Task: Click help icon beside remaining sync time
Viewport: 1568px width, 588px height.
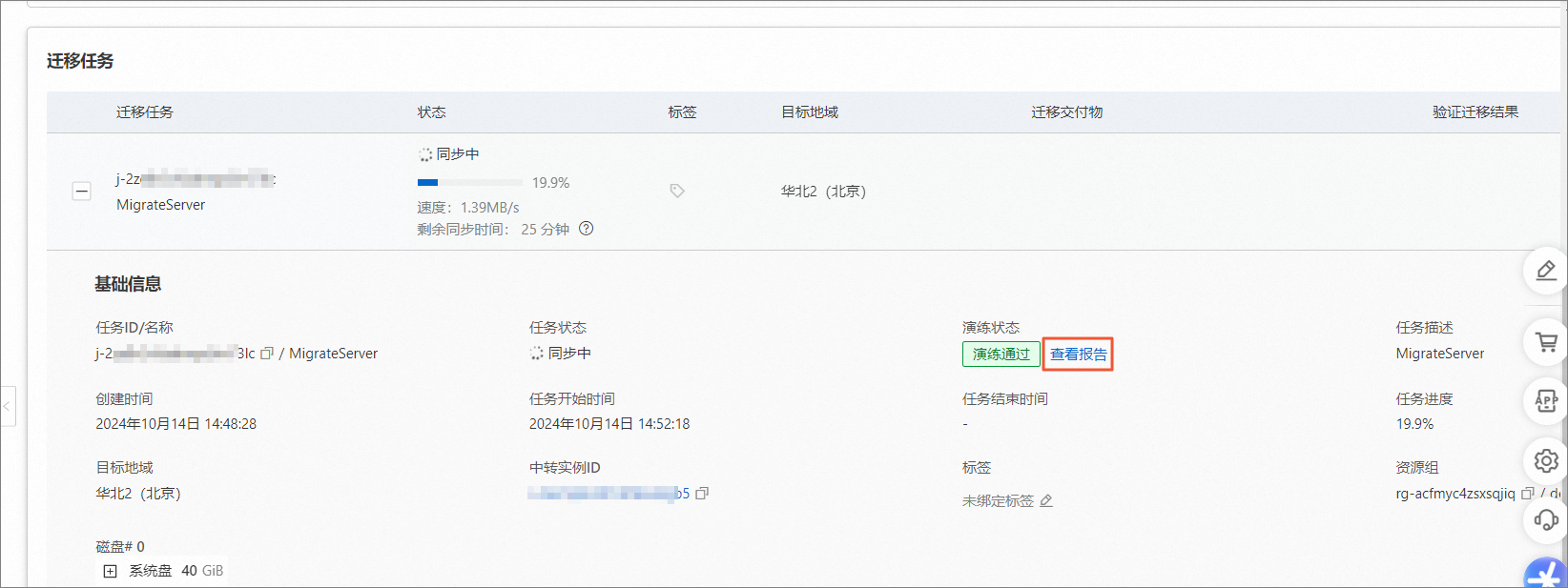Action: click(587, 229)
